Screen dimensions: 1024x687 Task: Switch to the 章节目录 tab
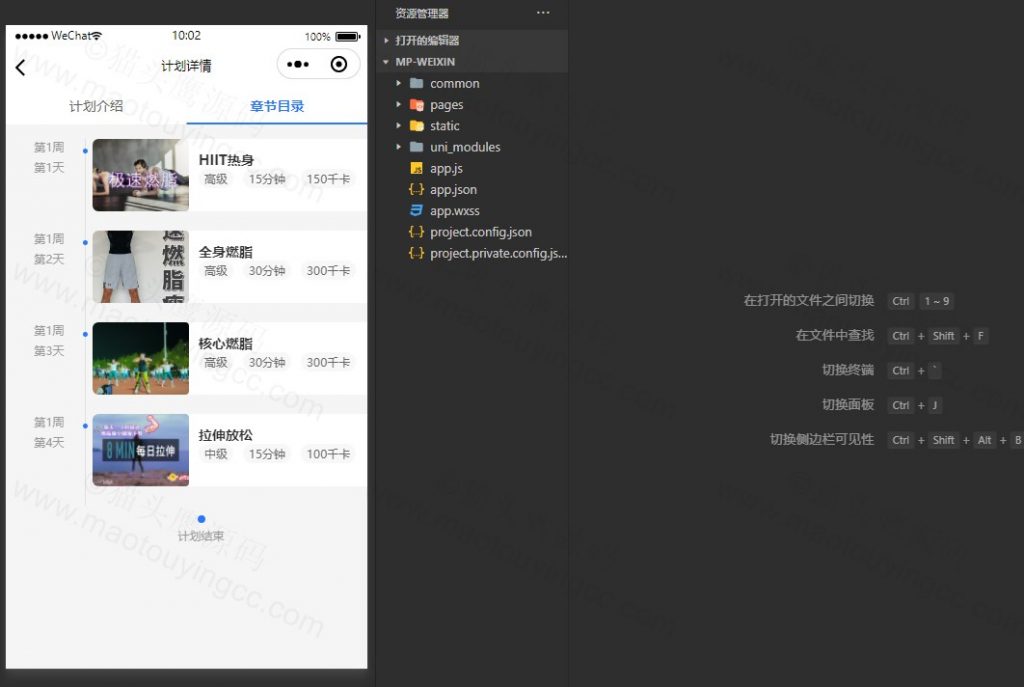tap(277, 106)
